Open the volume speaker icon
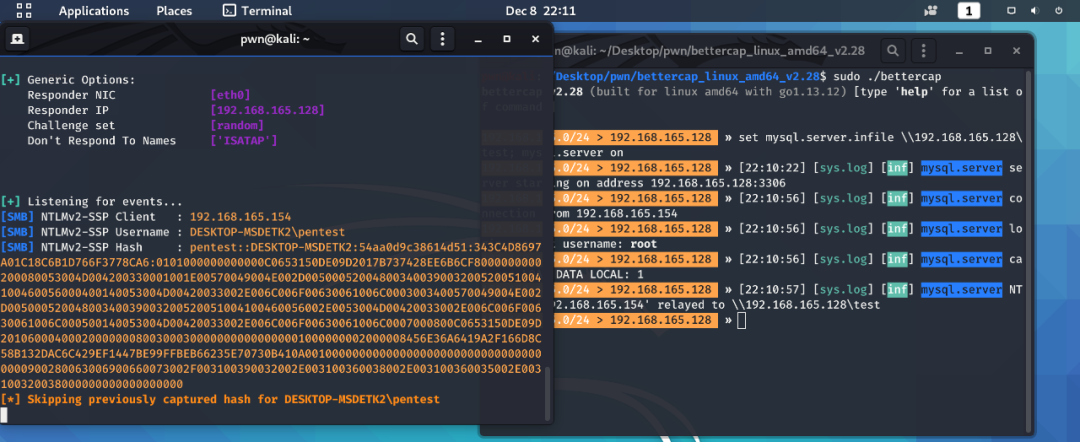1080x442 pixels. (1035, 11)
